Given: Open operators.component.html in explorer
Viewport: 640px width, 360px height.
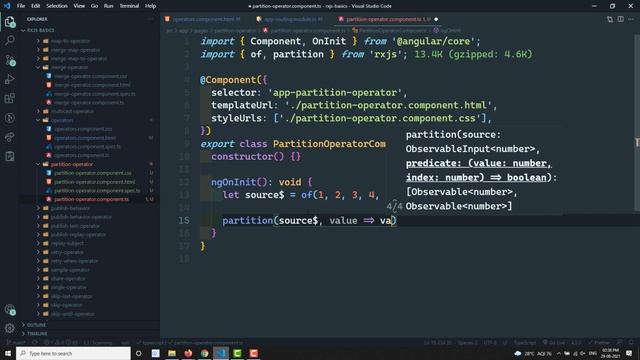Looking at the screenshot, I should coord(85,138).
